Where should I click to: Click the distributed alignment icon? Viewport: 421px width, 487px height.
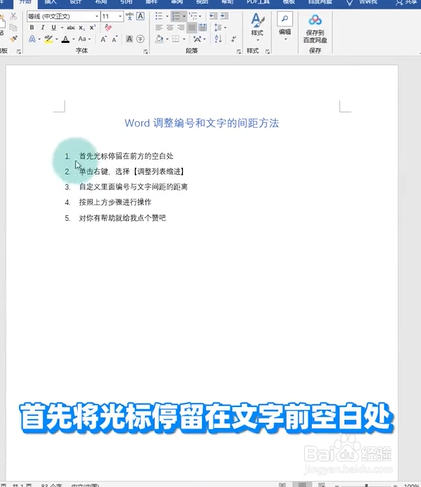203,28
